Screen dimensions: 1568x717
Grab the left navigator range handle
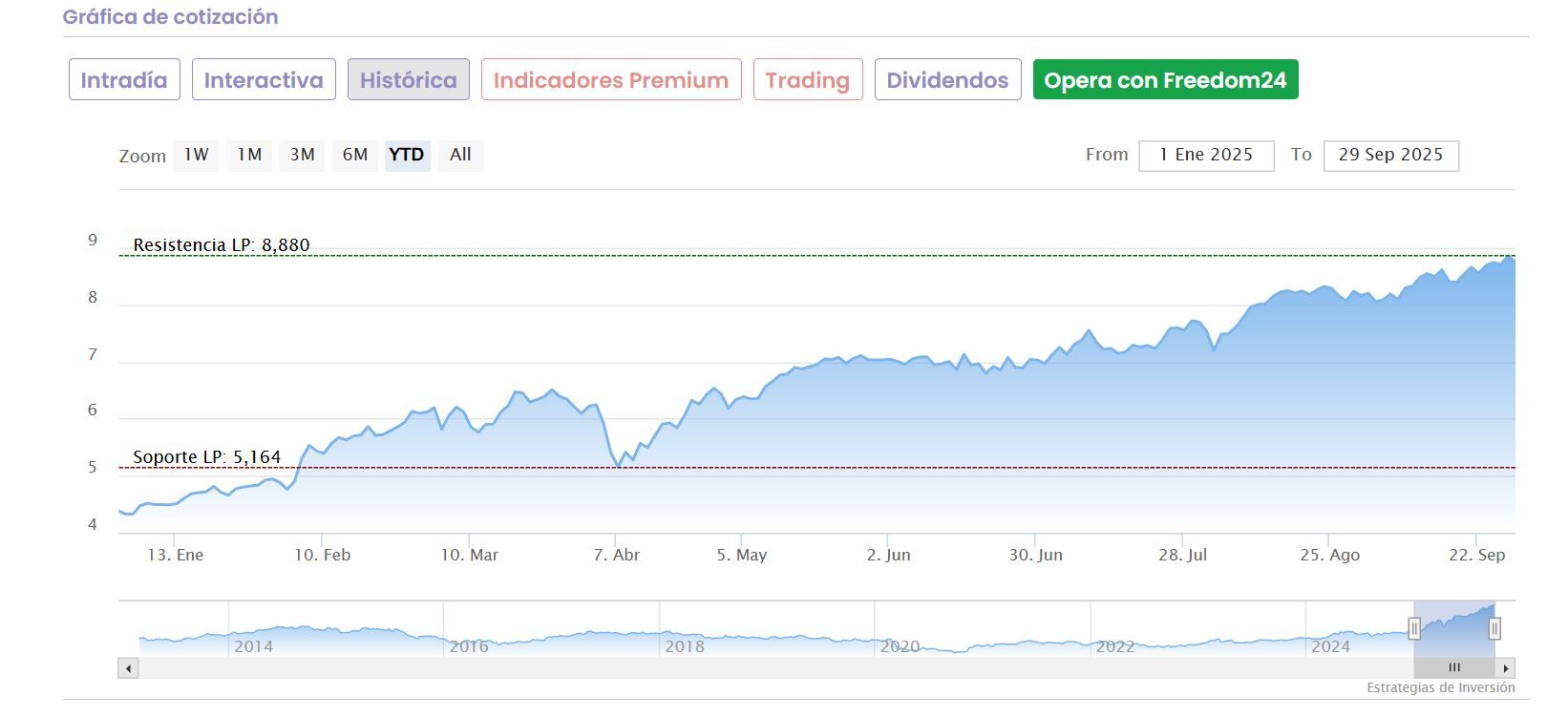1414,627
